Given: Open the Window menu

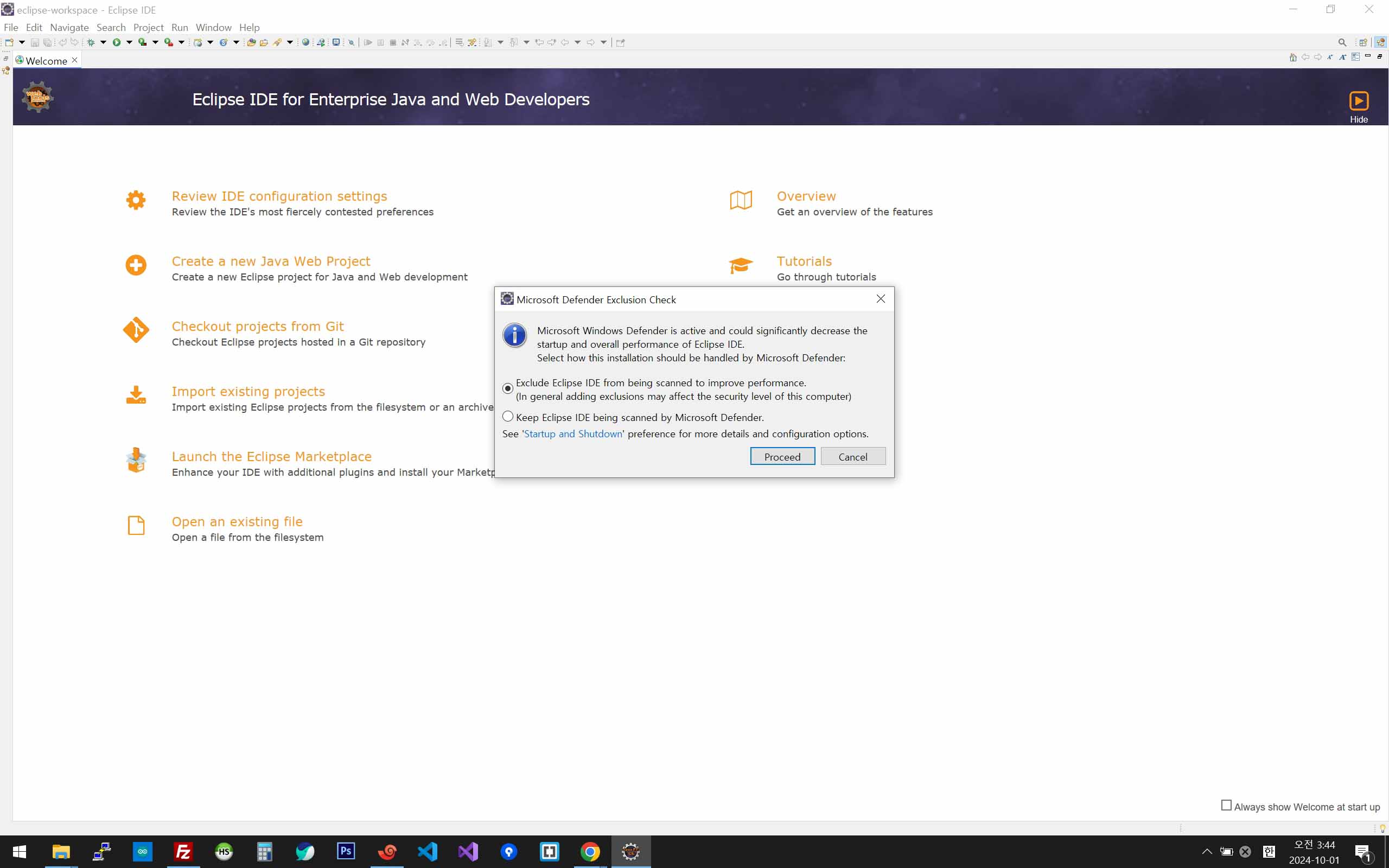Looking at the screenshot, I should (x=213, y=28).
